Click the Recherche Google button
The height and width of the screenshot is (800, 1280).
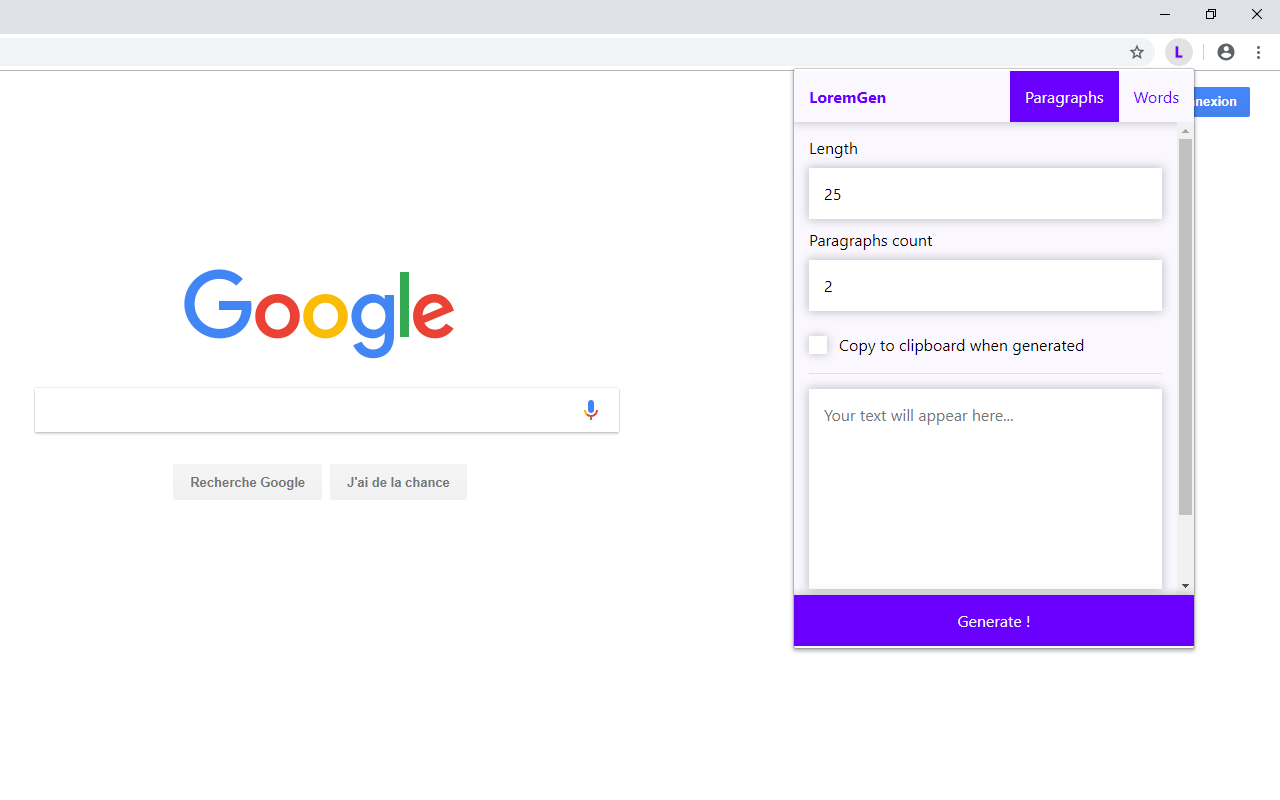tap(247, 482)
